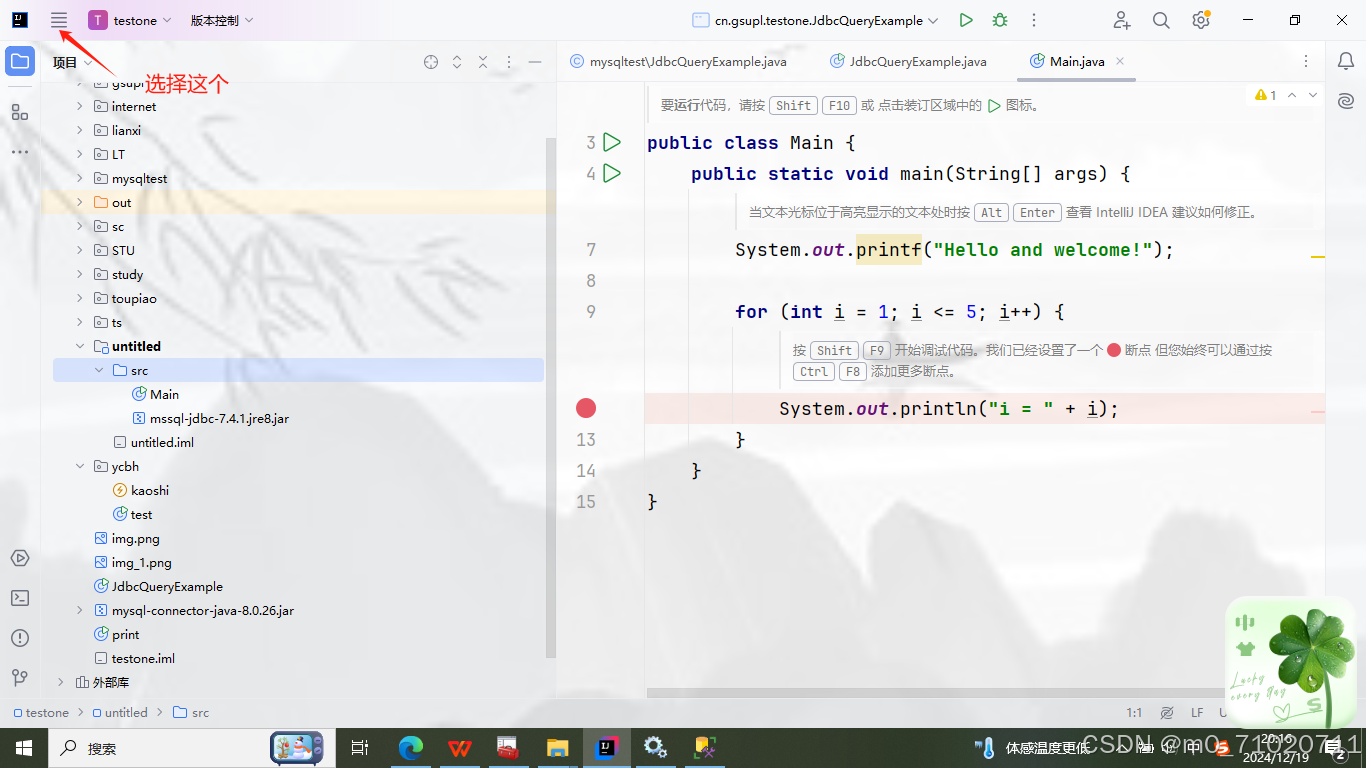1366x768 pixels.
Task: Select the Main.java tab
Action: 1077,62
